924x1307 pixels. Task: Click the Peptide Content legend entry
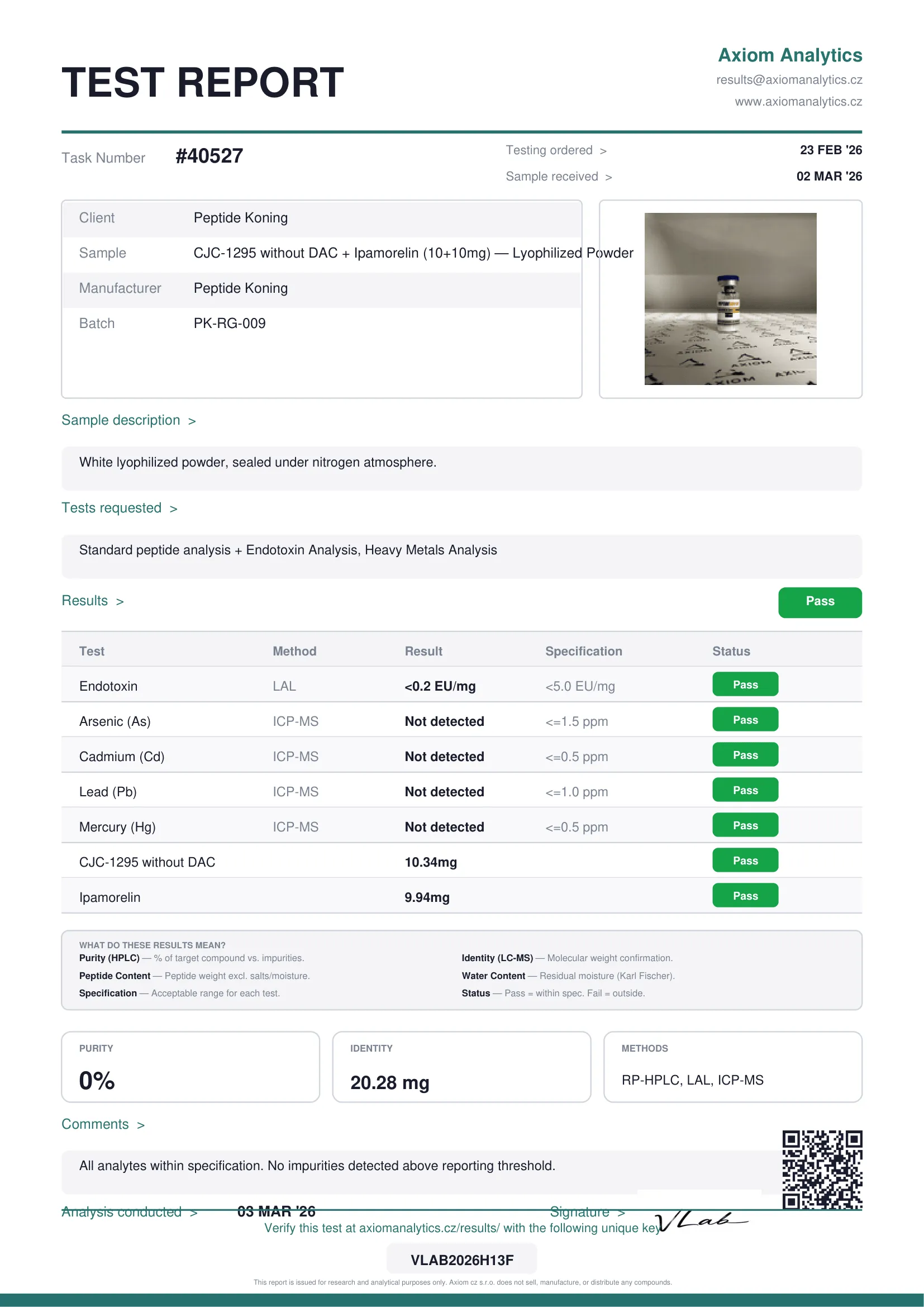pyautogui.click(x=194, y=976)
